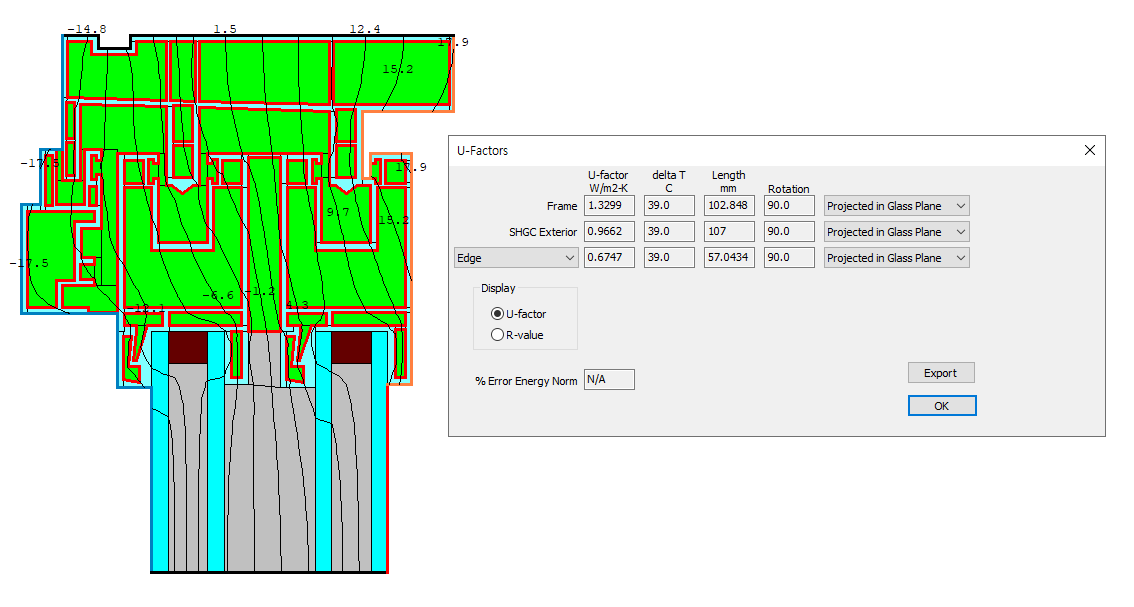1134x607 pixels.
Task: Select the U-factor display radio button
Action: [x=497, y=314]
